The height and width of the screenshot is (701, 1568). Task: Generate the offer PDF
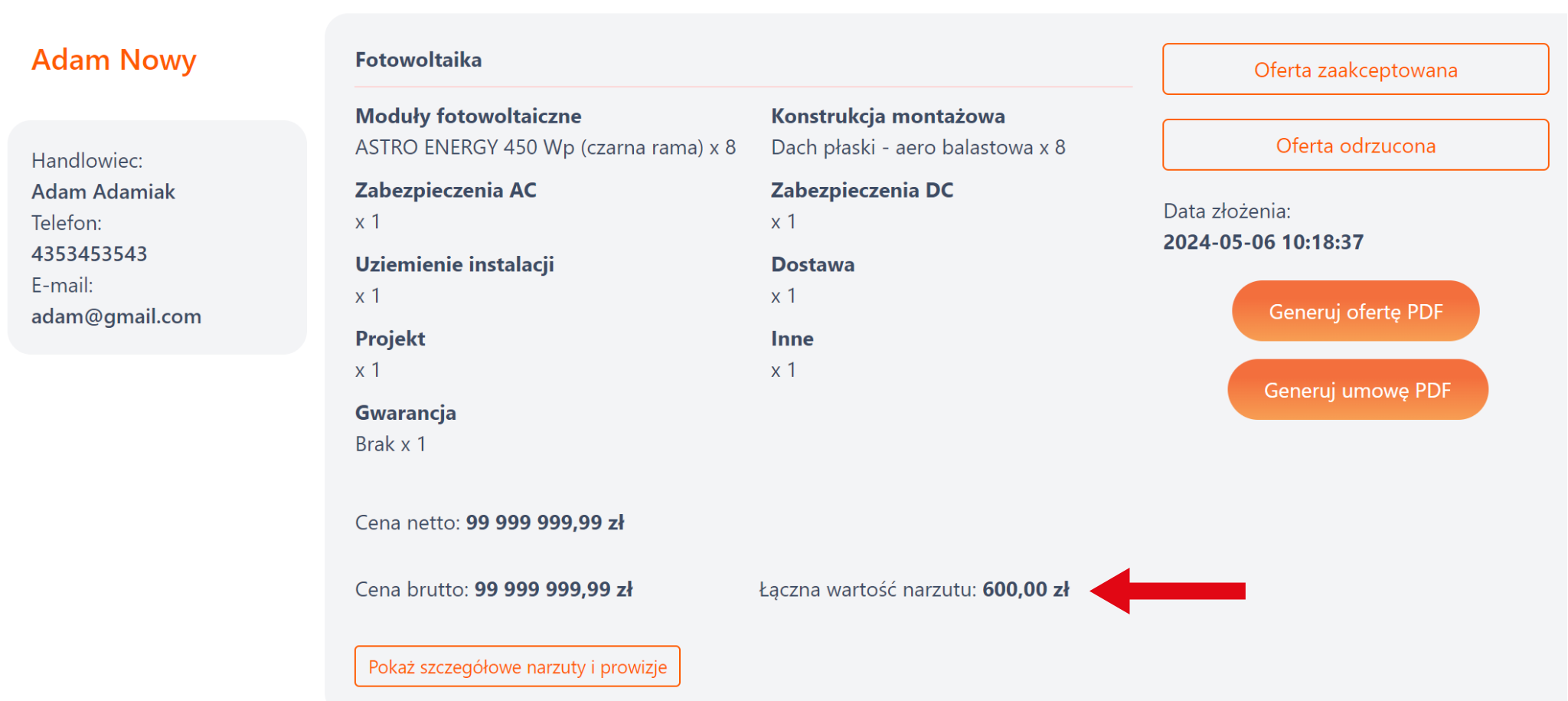point(1355,312)
